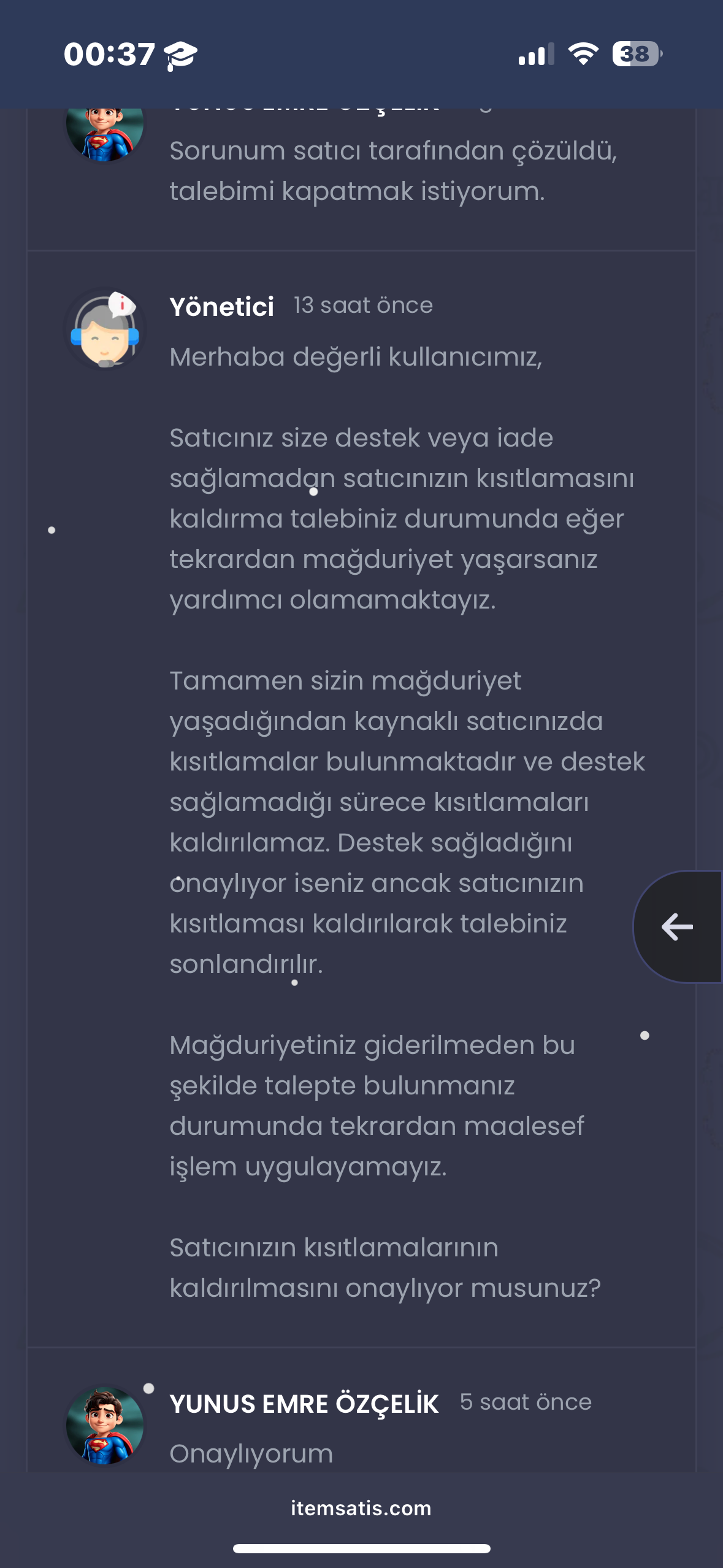The width and height of the screenshot is (723, 1568).
Task: Tap the question Satıcınızın kısıtlamalarının kaldırılmasını onaylıyor
Action: pyautogui.click(x=385, y=1267)
